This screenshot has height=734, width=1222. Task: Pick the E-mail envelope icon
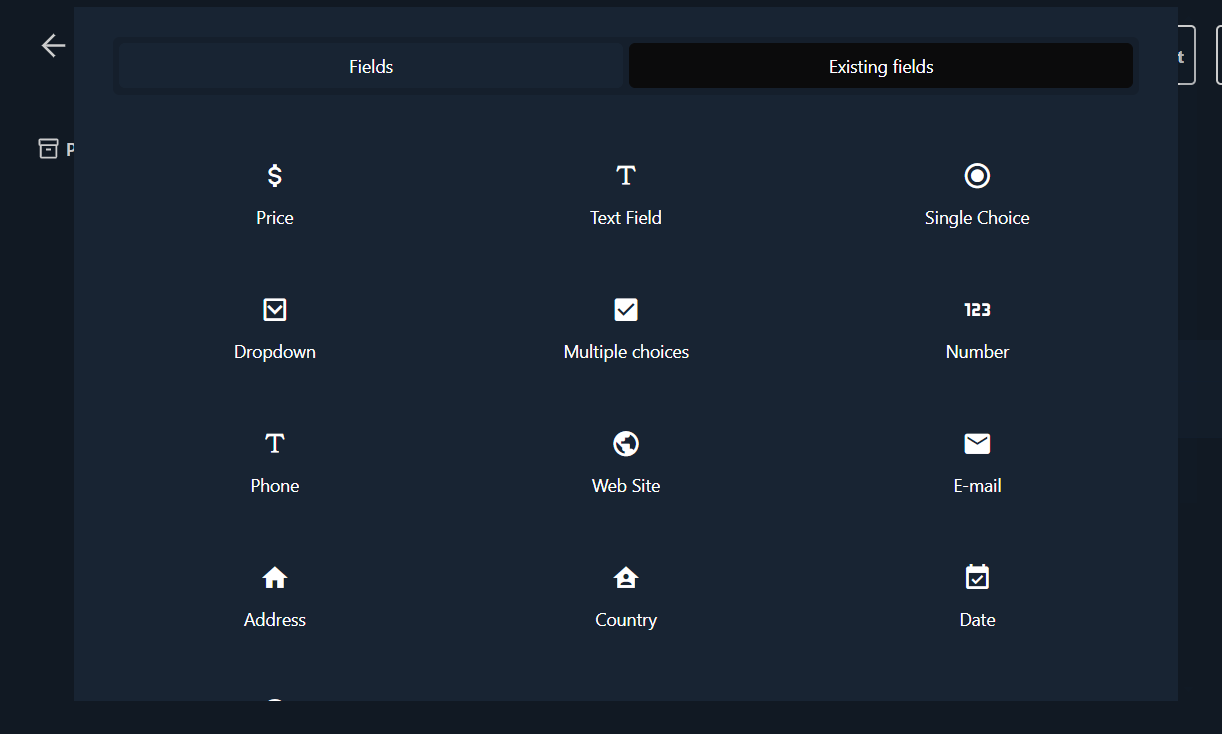(x=977, y=444)
